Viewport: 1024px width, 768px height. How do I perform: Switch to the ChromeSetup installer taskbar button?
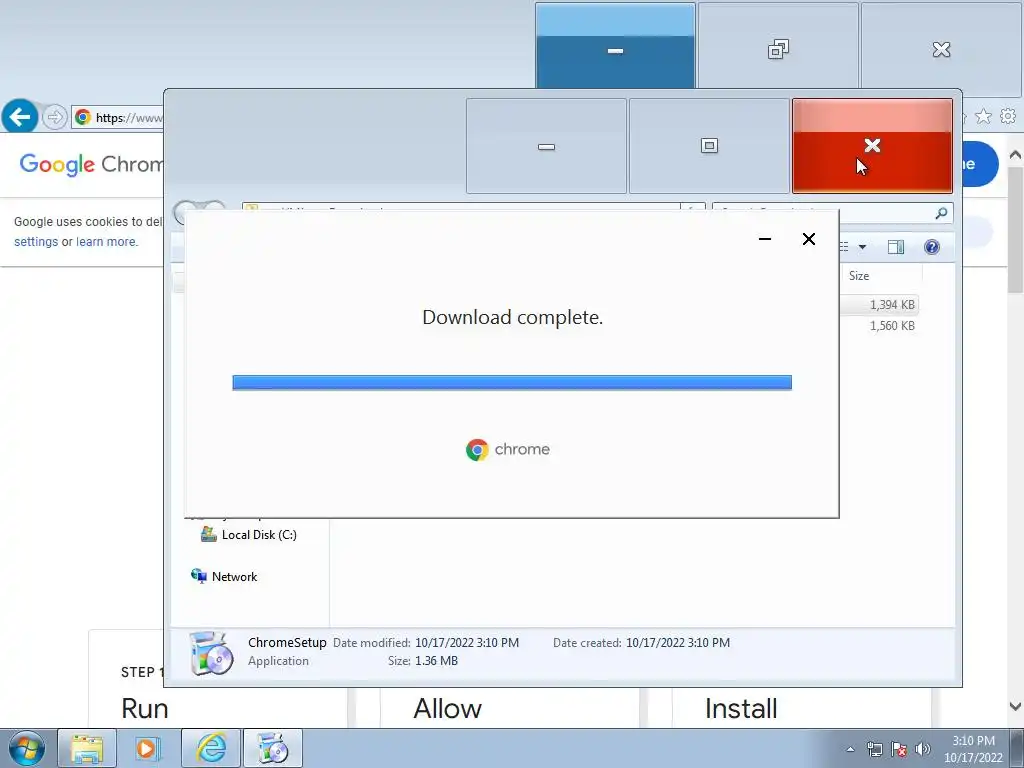[x=273, y=748]
